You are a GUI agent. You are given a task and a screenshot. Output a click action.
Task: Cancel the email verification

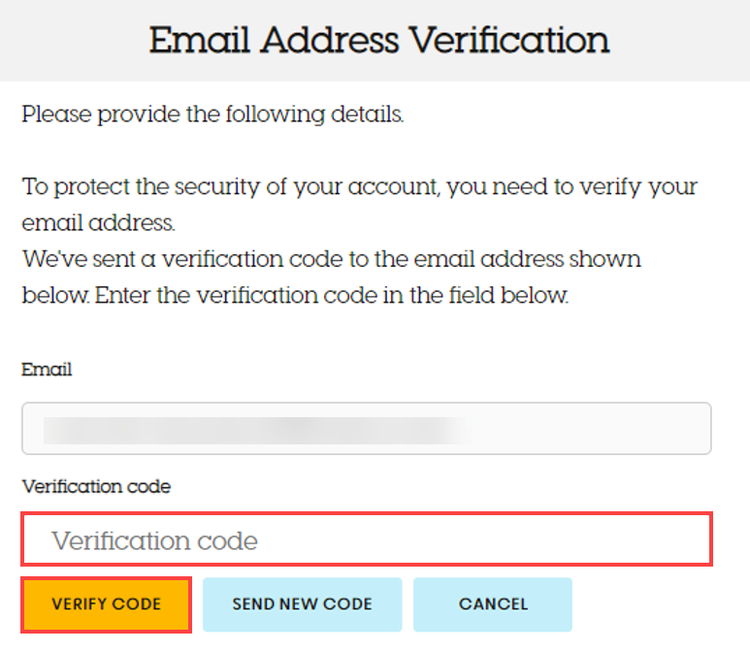(492, 604)
